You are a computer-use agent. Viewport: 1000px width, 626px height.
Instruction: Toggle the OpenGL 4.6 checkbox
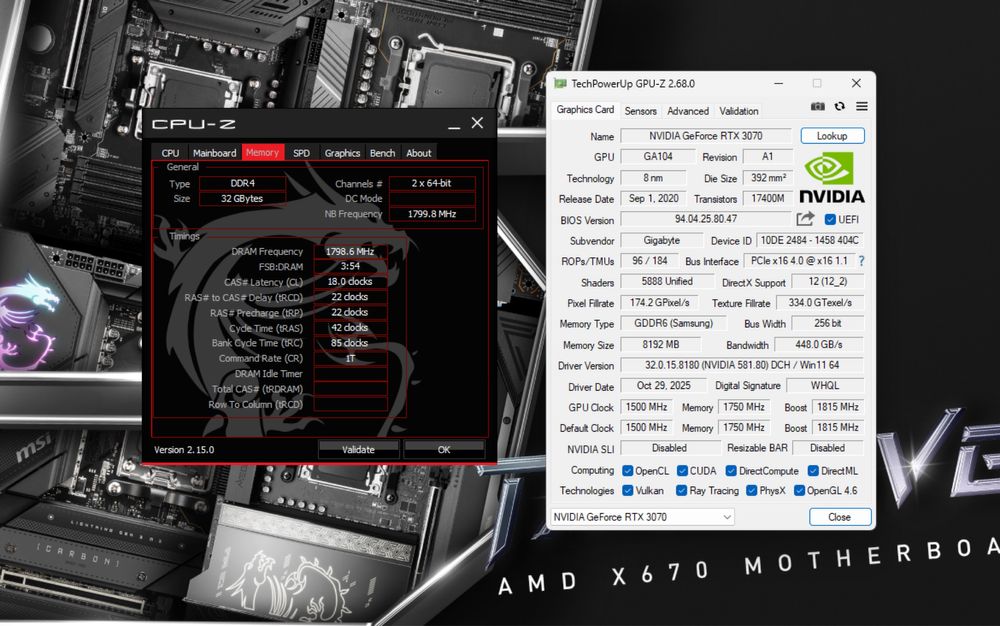click(799, 490)
